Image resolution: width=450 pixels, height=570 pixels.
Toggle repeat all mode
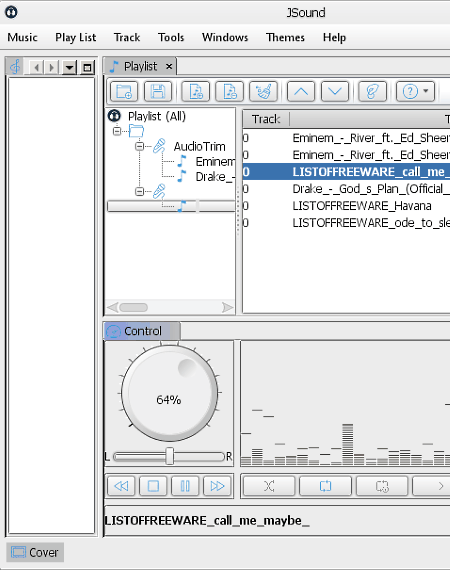coord(325,486)
